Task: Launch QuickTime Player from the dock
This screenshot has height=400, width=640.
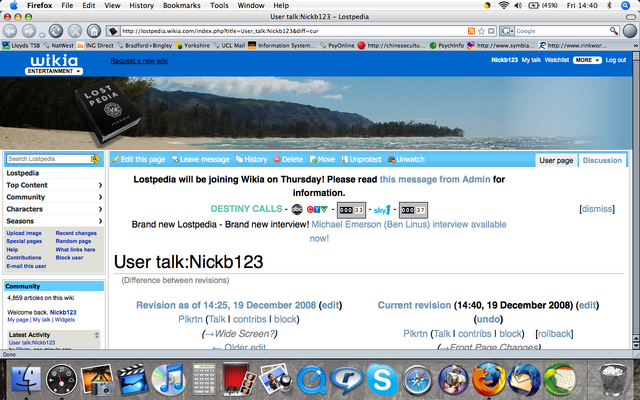Action: point(311,380)
